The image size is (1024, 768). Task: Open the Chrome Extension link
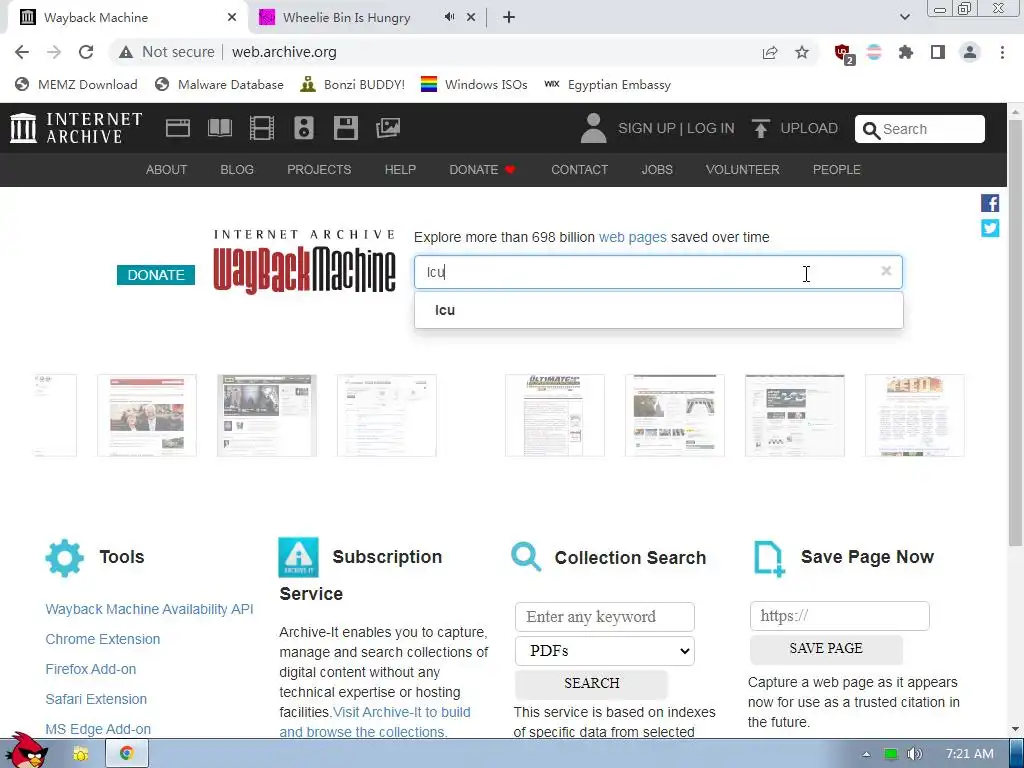[x=103, y=639]
